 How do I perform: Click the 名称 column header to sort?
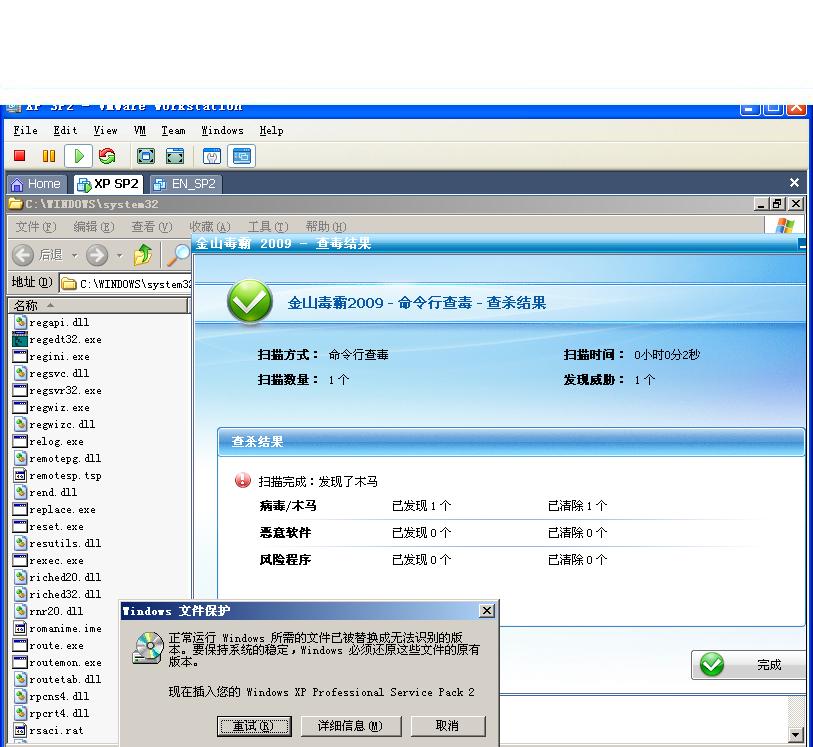coord(97,305)
